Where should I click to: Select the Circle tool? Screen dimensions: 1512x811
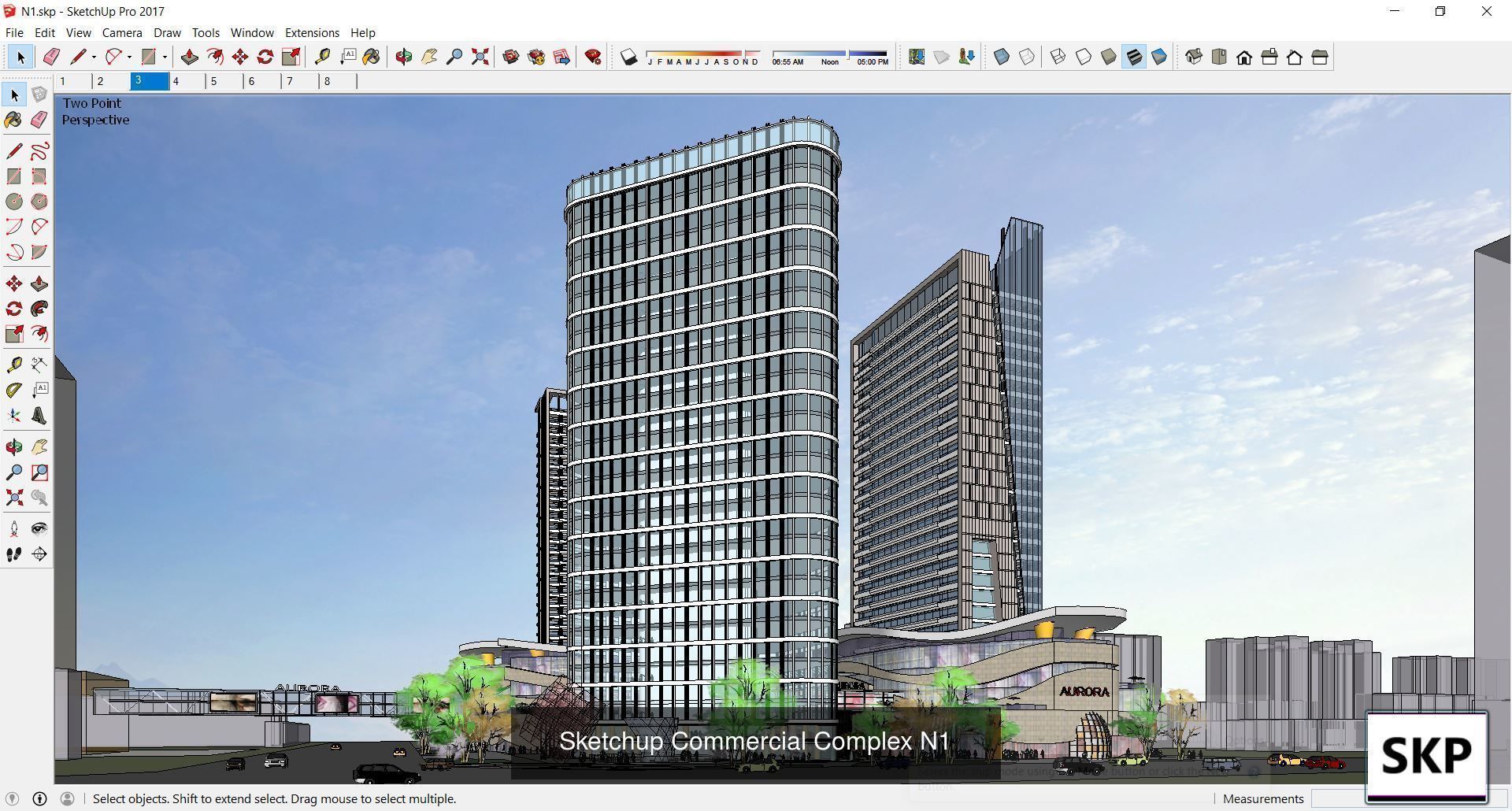14,202
